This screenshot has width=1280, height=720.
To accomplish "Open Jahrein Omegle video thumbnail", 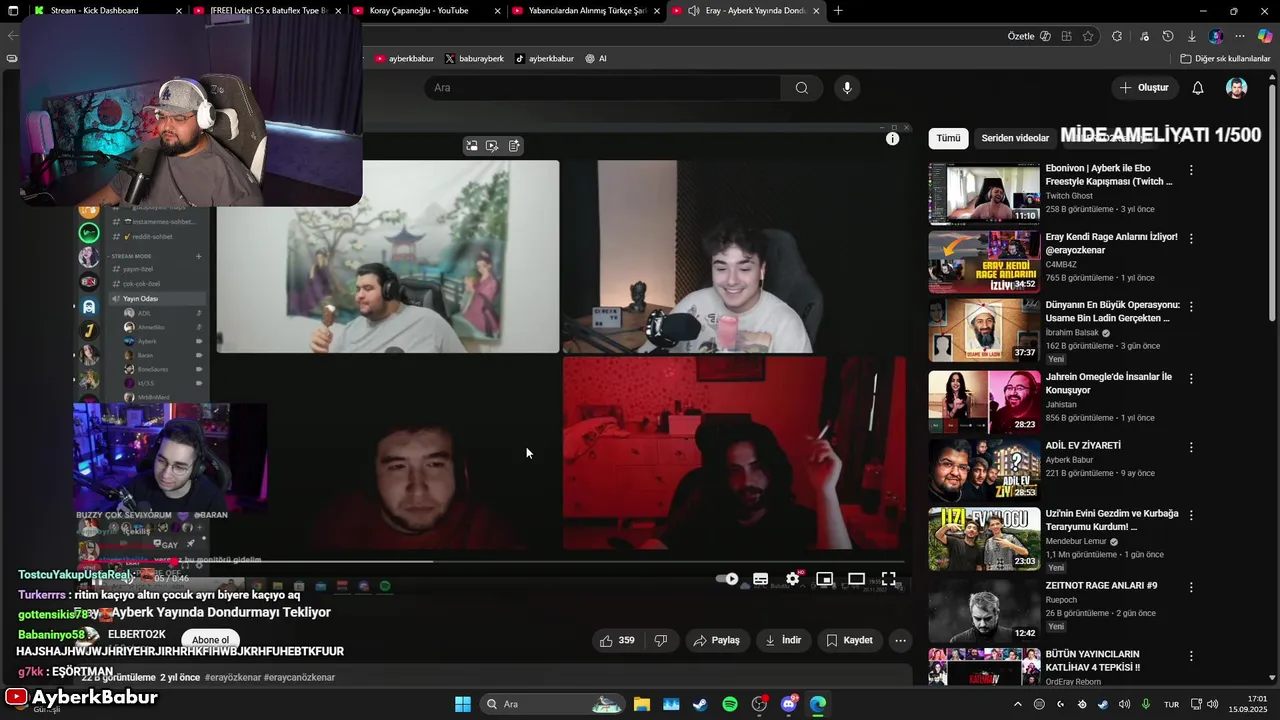I will pos(984,402).
